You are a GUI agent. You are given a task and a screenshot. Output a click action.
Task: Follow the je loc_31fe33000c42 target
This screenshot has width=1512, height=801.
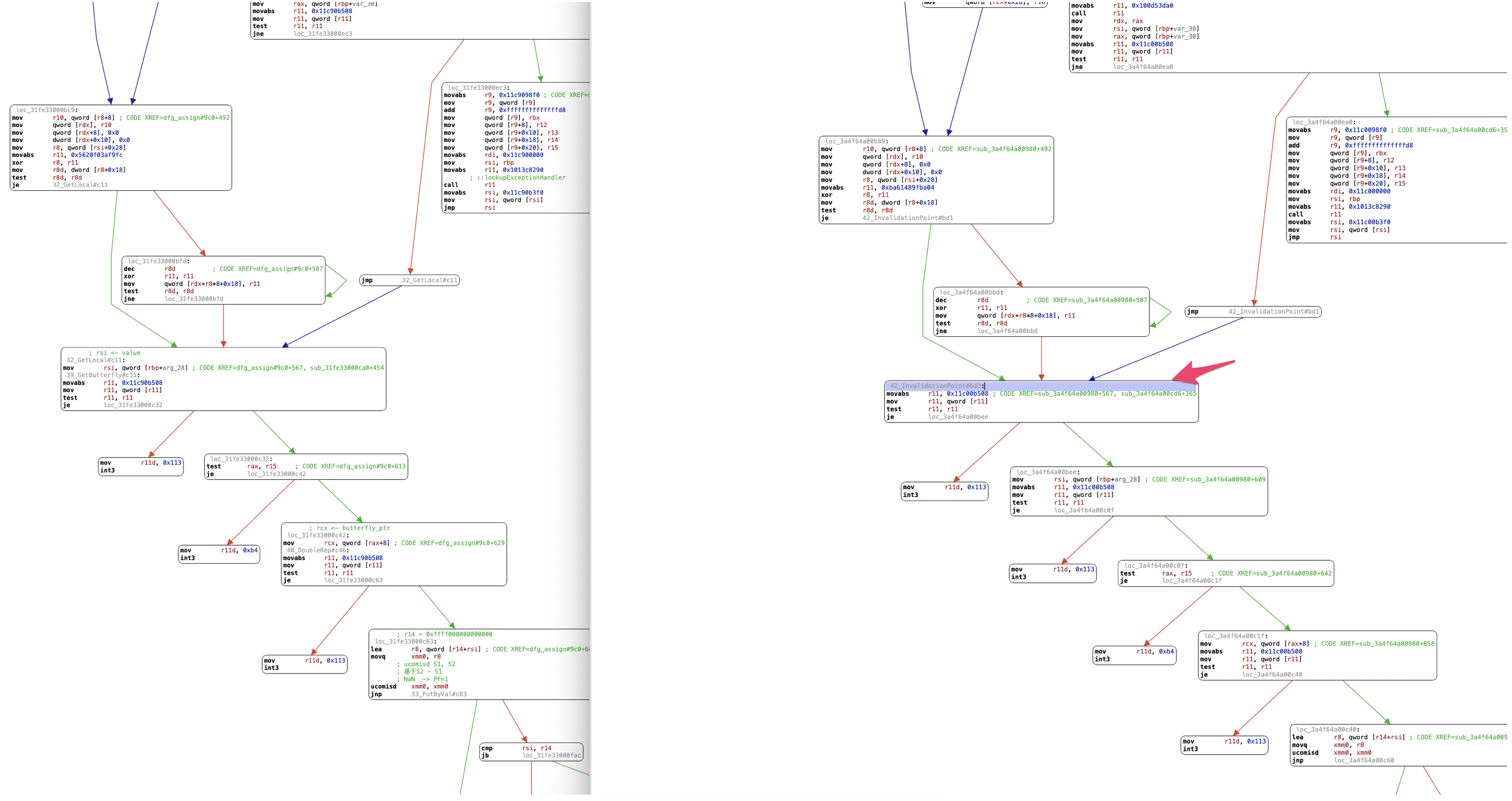pyautogui.click(x=277, y=474)
